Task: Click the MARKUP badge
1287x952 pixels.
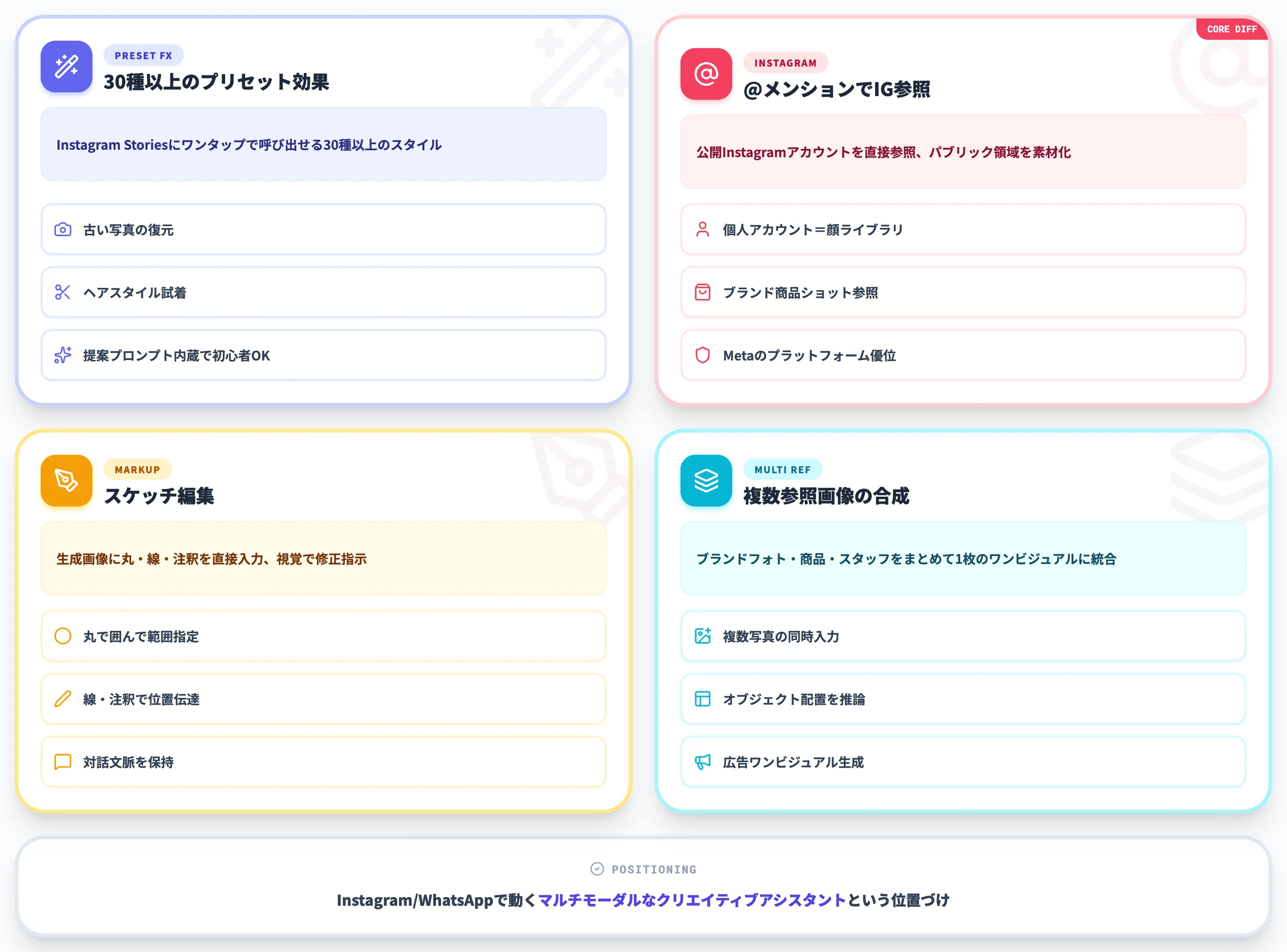Action: coord(137,470)
